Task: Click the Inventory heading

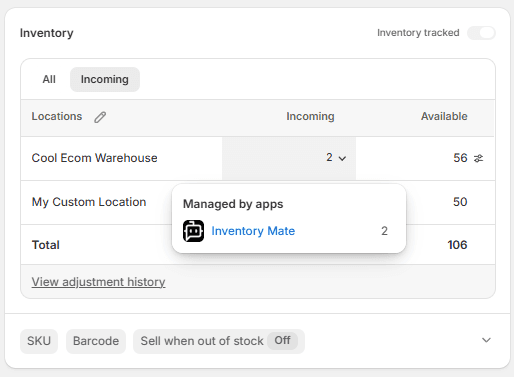Action: pos(47,33)
